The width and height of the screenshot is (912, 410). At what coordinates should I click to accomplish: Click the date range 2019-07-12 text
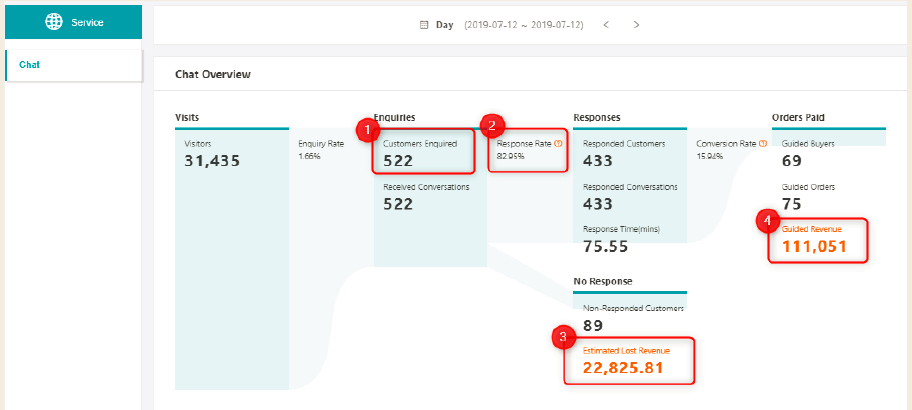pyautogui.click(x=524, y=25)
